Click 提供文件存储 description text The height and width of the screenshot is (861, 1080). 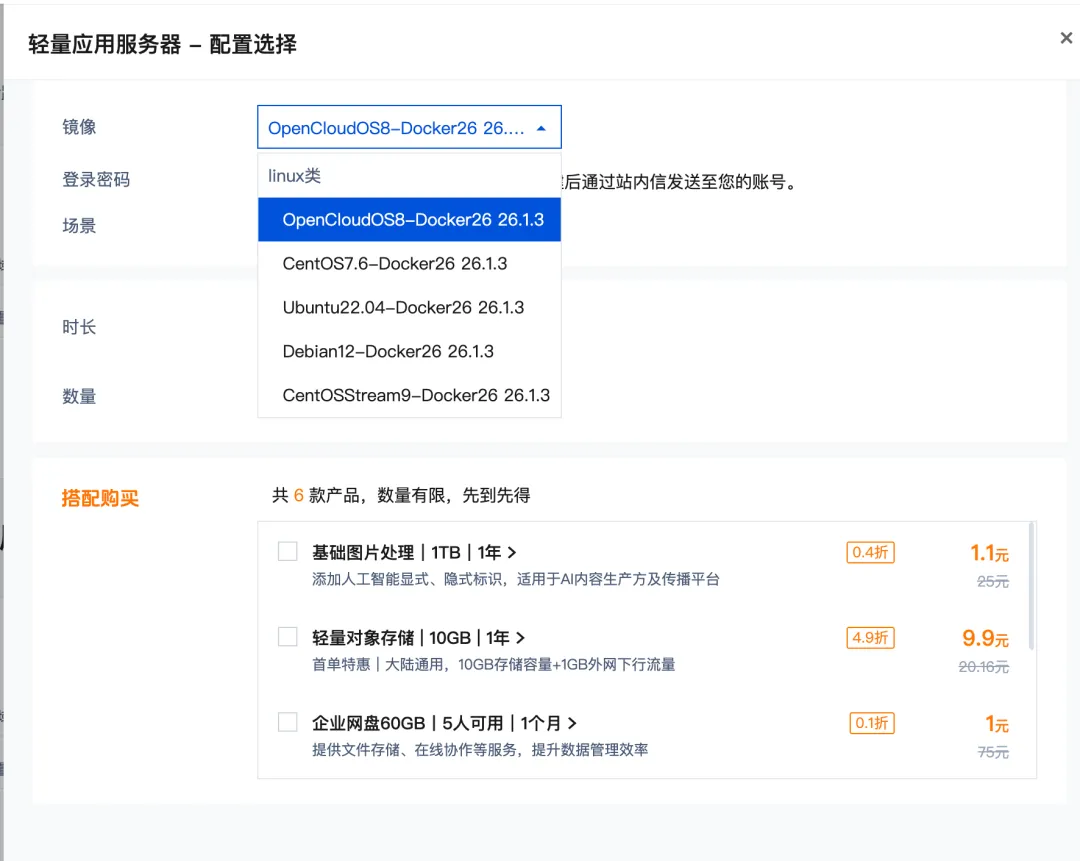tap(479, 749)
